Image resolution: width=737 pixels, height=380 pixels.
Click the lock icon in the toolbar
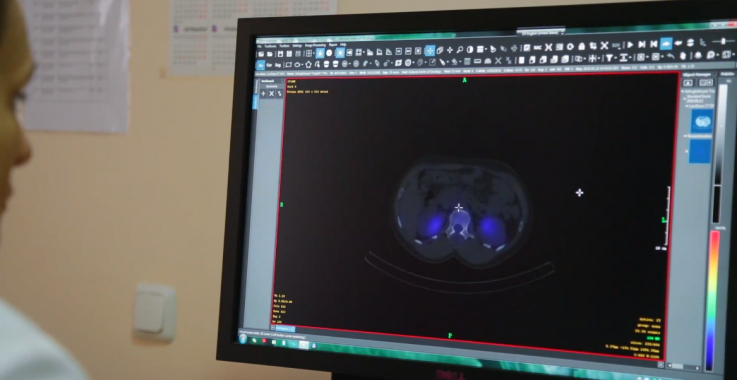pyautogui.click(x=581, y=46)
